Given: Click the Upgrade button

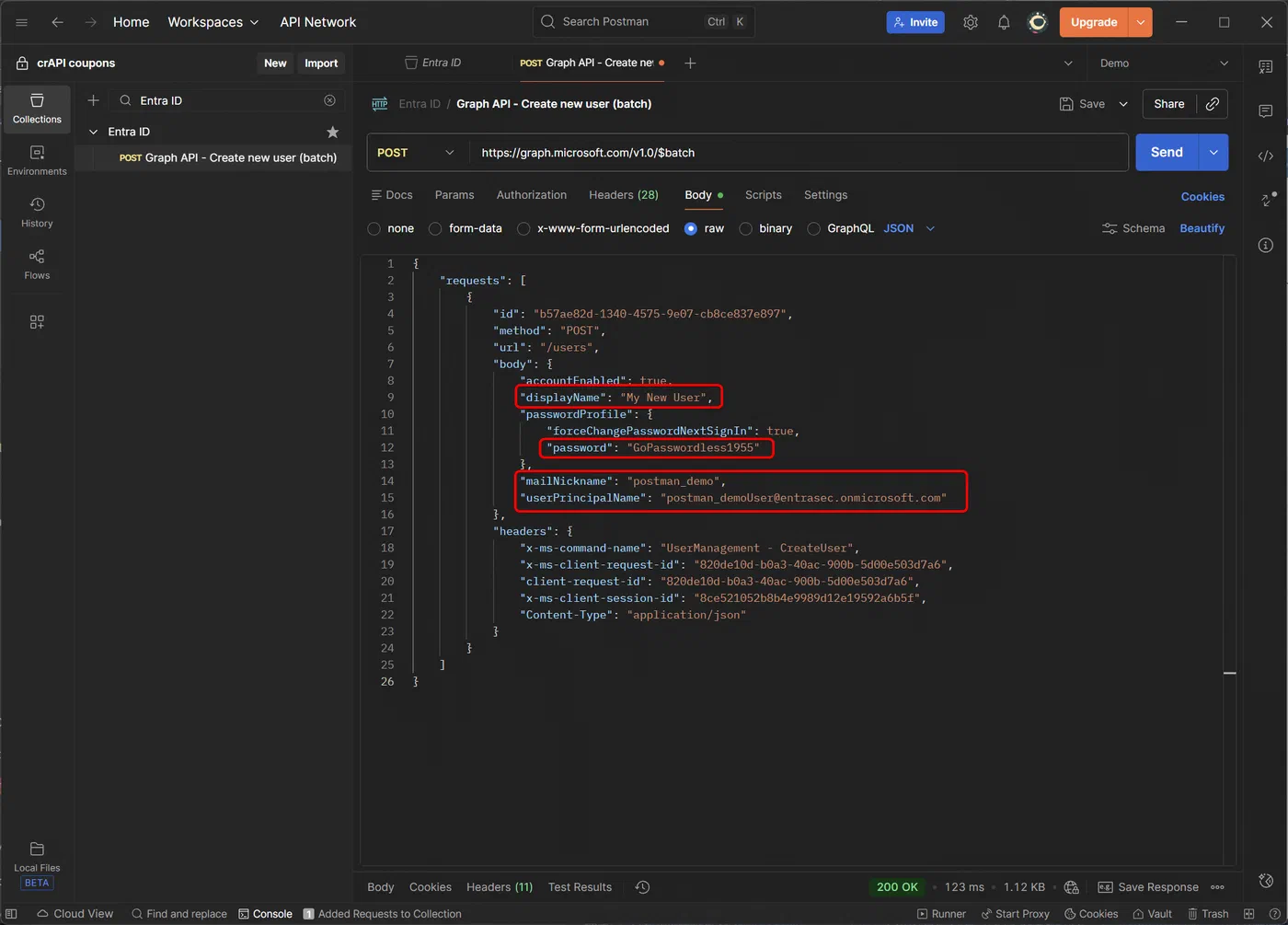Looking at the screenshot, I should (x=1094, y=22).
